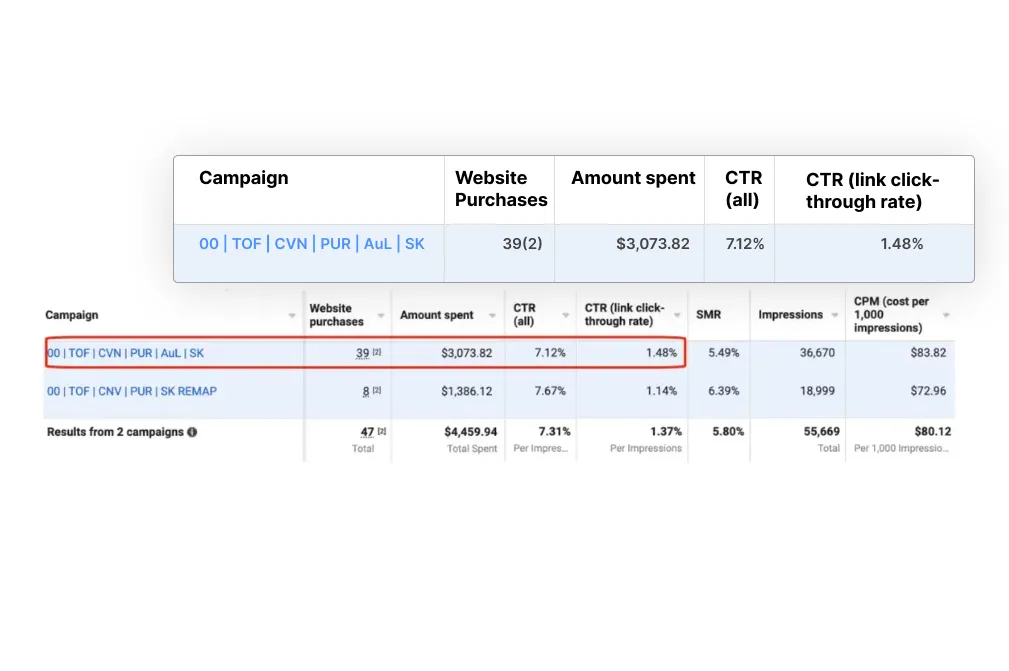
Task: Select the $1,386.12 amount spent cell
Action: tap(466, 391)
